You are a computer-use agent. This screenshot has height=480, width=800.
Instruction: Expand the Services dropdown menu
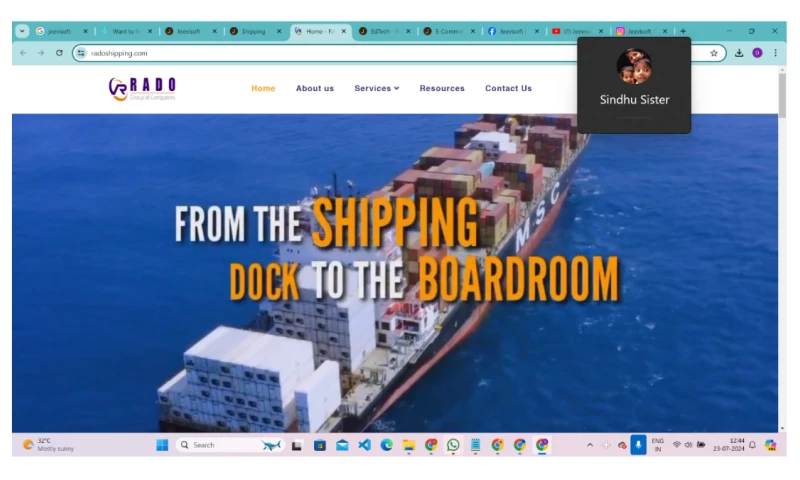pos(377,88)
